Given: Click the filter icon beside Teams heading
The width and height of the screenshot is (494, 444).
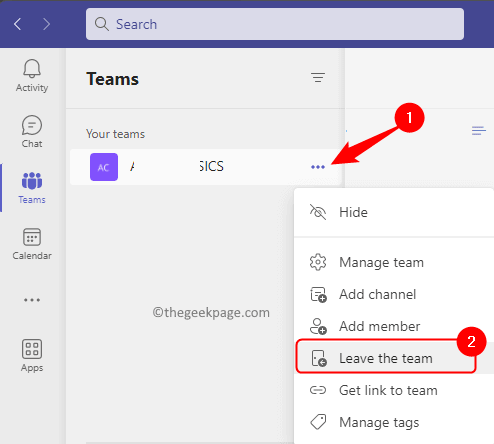Looking at the screenshot, I should coord(318,78).
